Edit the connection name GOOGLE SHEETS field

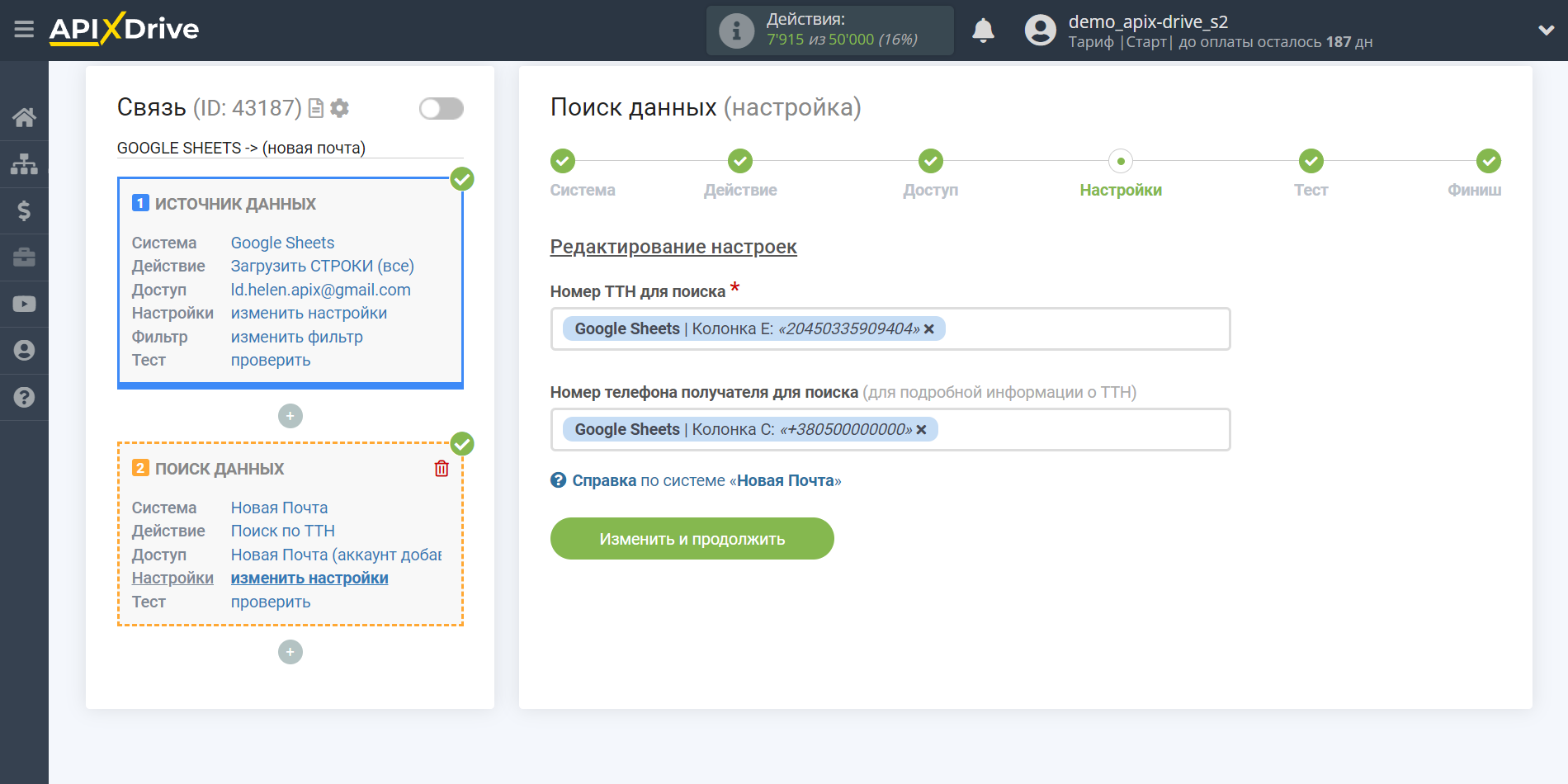[x=290, y=148]
